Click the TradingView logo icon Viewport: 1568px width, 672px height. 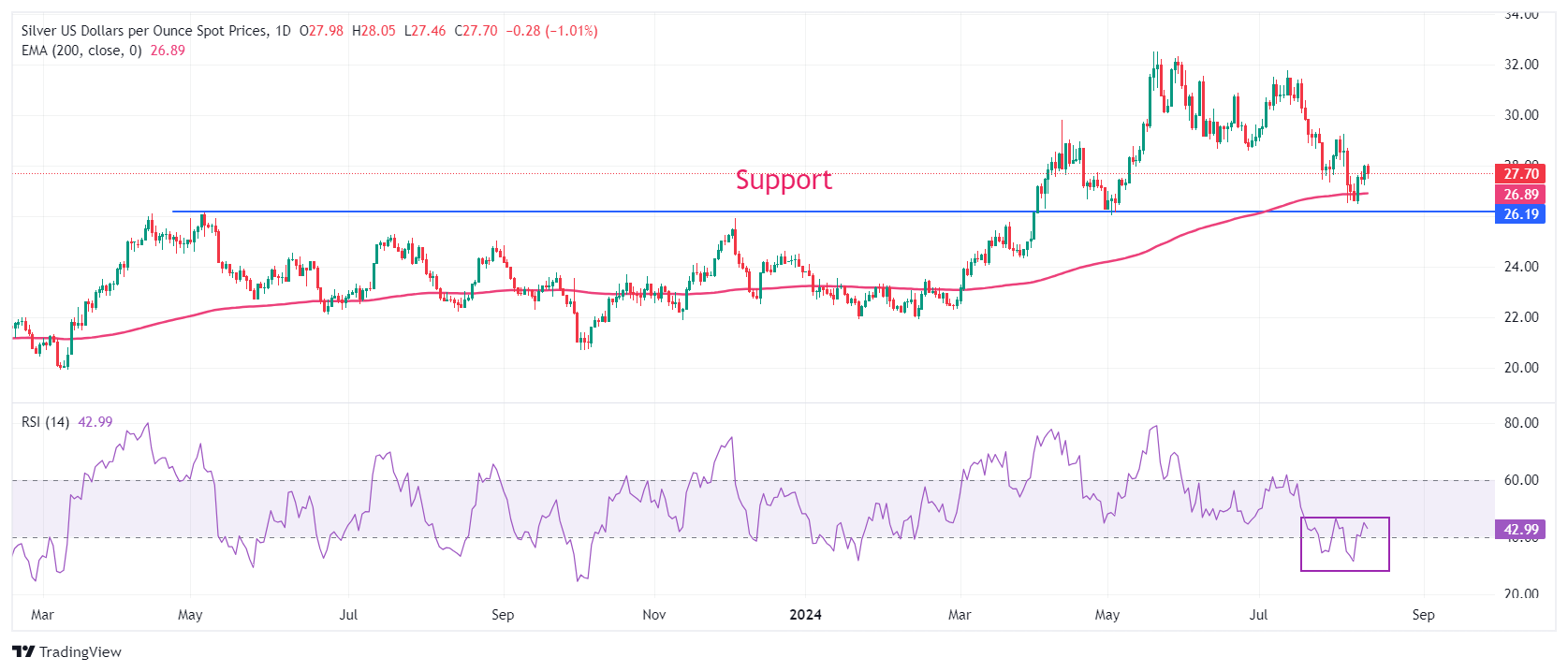click(x=23, y=651)
